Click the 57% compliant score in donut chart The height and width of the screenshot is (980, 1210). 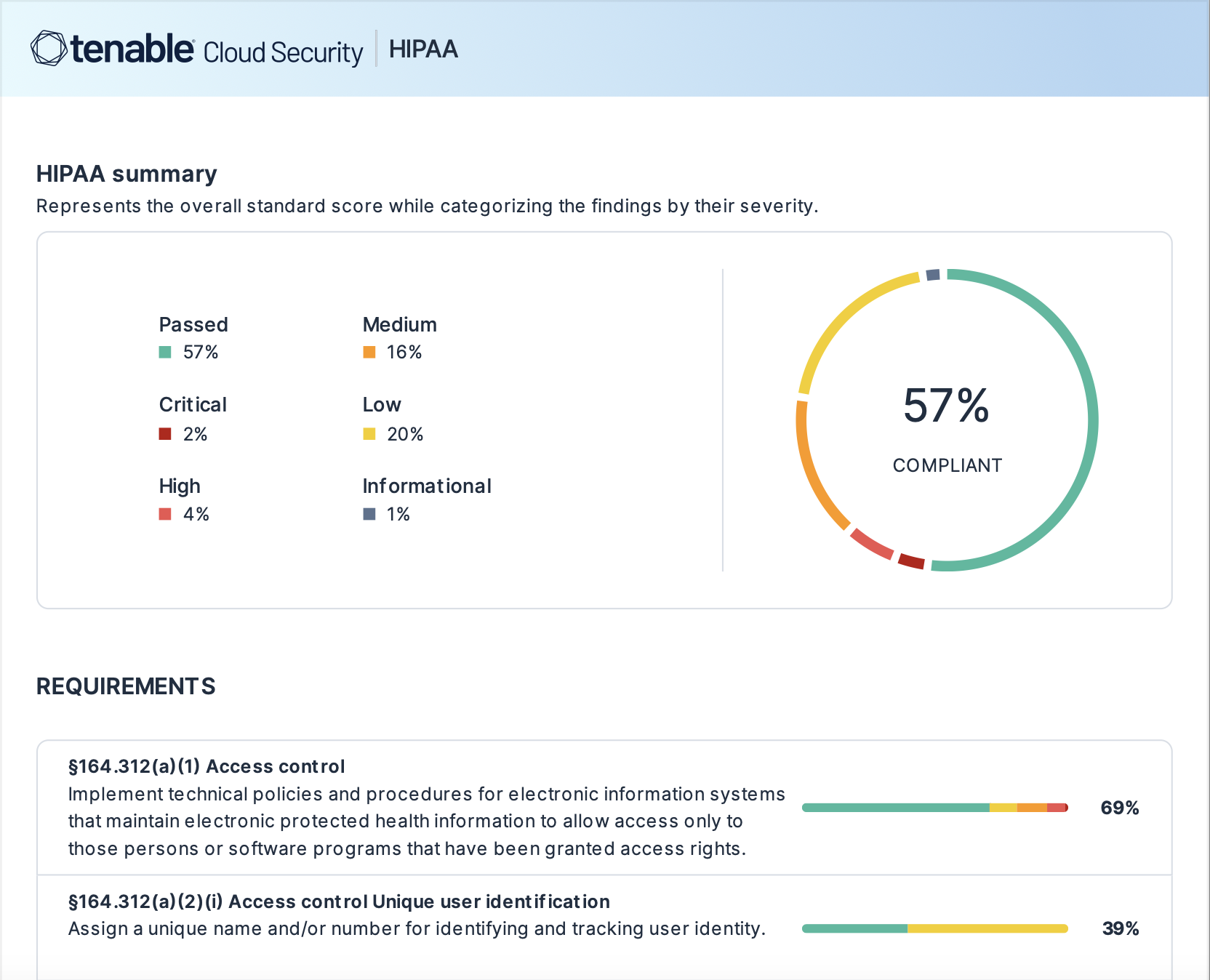point(946,405)
